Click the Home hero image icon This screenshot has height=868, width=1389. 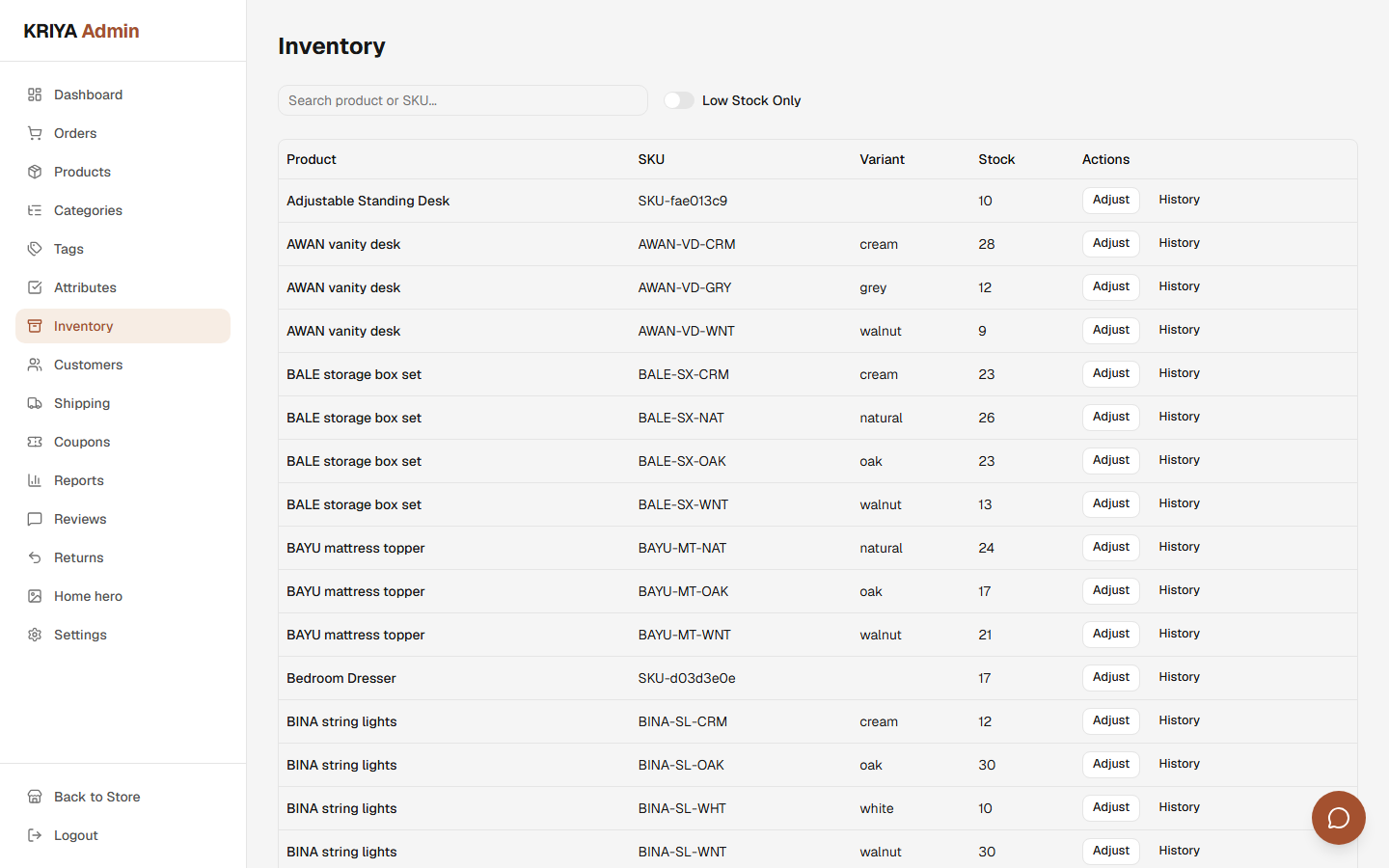[x=35, y=596]
